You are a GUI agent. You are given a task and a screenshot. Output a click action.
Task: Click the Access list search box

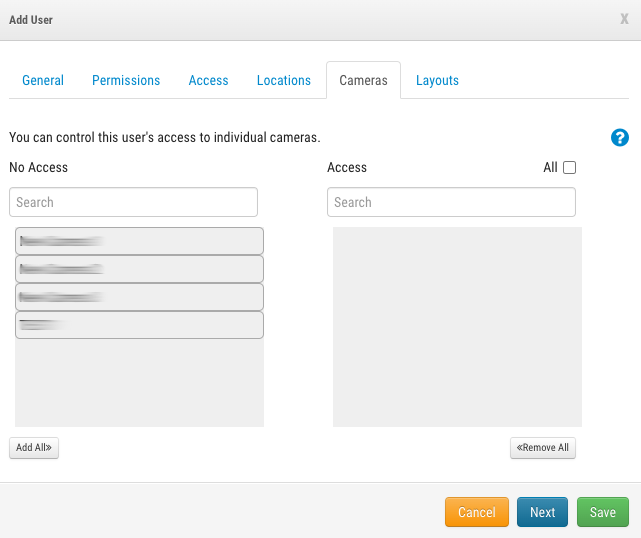tap(451, 202)
